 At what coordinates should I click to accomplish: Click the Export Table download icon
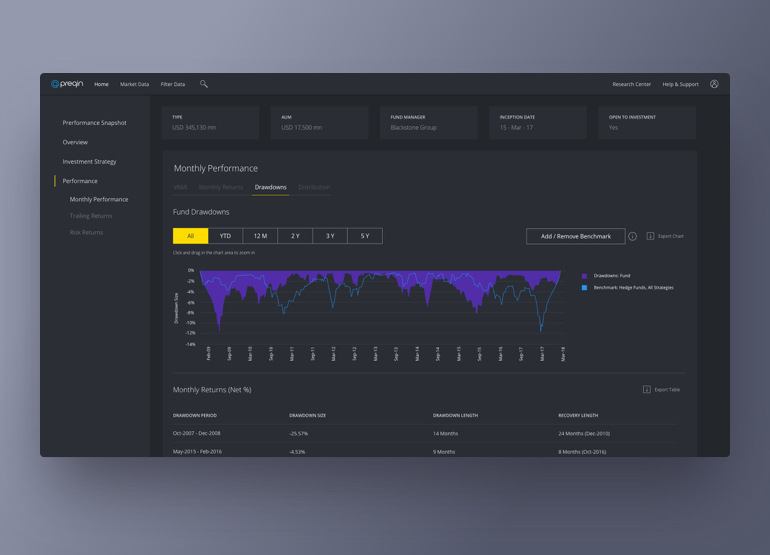647,389
